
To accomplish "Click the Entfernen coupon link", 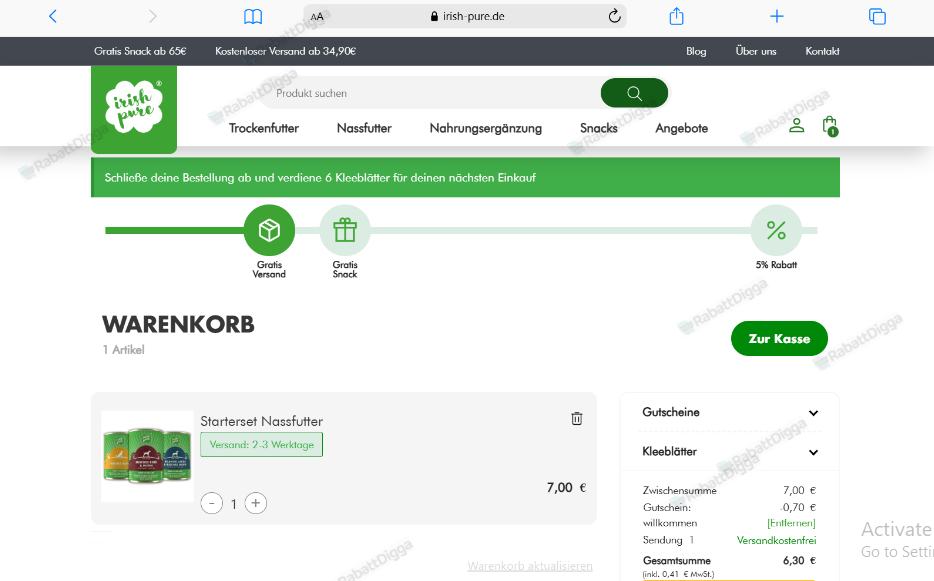I will coord(791,523).
